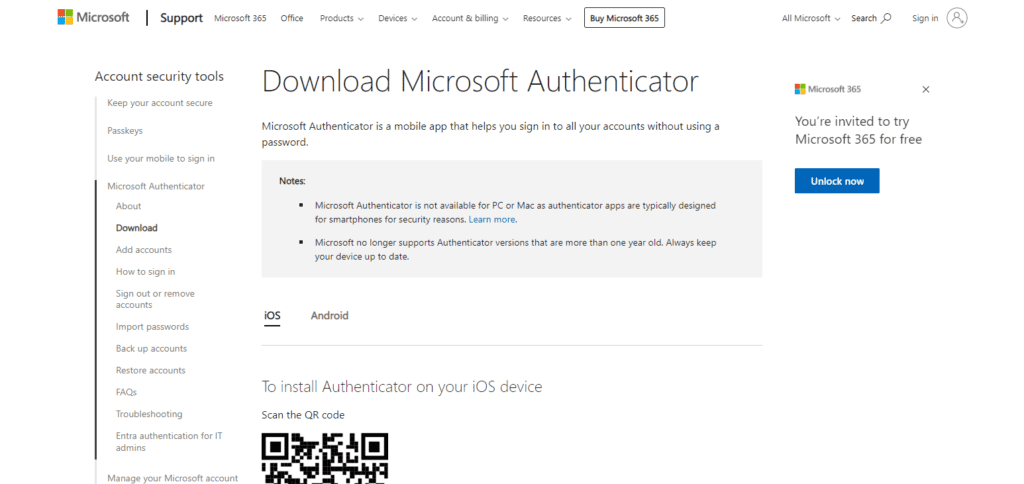Viewport: 1024px width, 484px height.
Task: Click the Microsoft logo in header
Action: coord(93,18)
